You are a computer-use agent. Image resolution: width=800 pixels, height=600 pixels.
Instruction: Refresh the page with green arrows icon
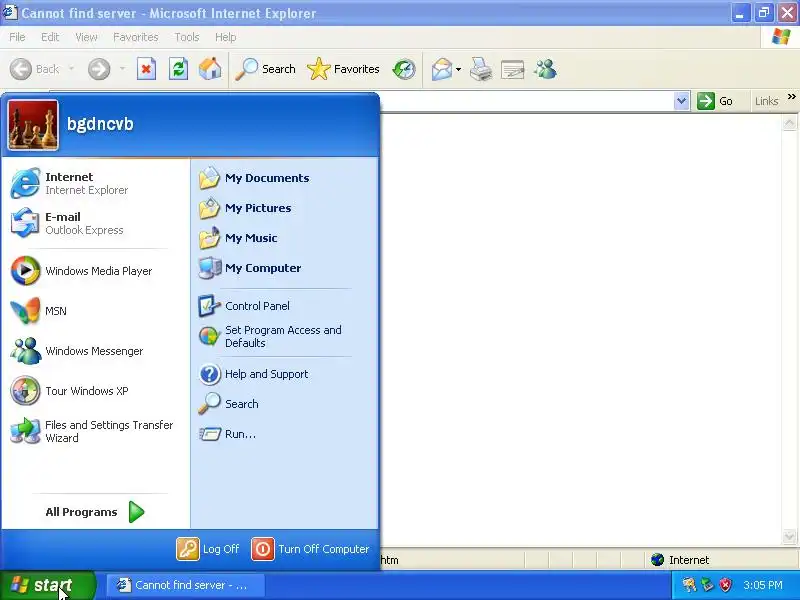(x=178, y=69)
